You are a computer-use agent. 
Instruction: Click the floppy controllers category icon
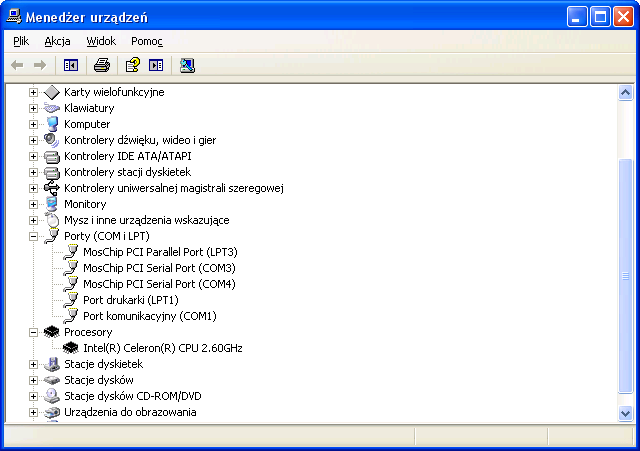[x=51, y=172]
